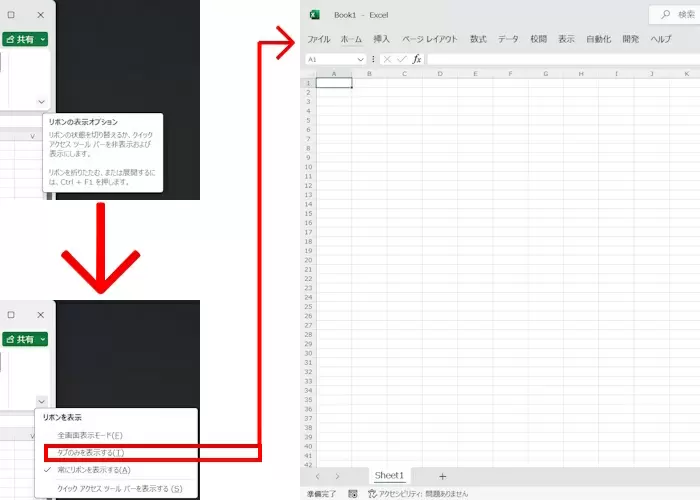Select 全画面表示モード in the ribbon menu

(90, 435)
